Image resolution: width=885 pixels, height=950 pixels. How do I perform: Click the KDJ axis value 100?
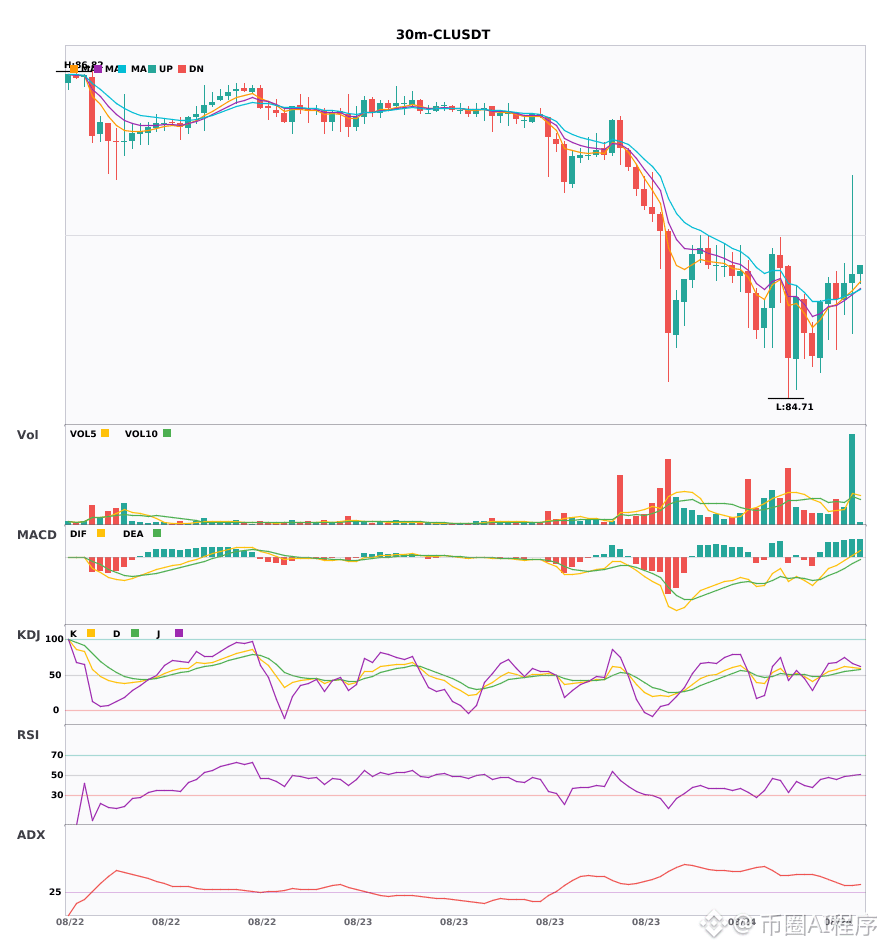tap(55, 639)
